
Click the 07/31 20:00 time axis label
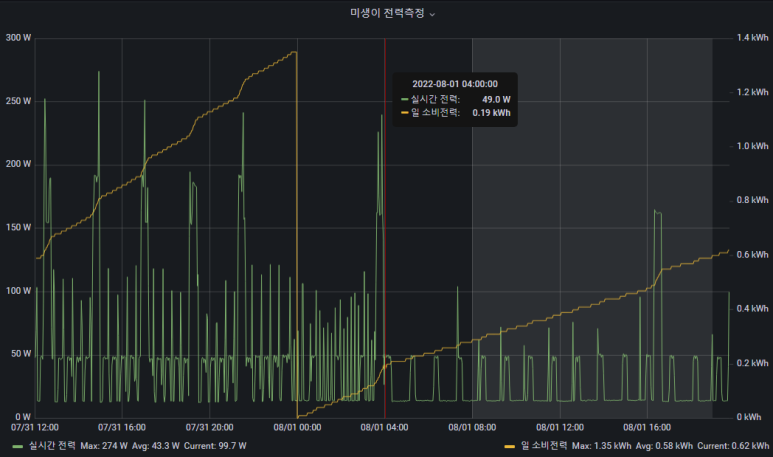210,427
